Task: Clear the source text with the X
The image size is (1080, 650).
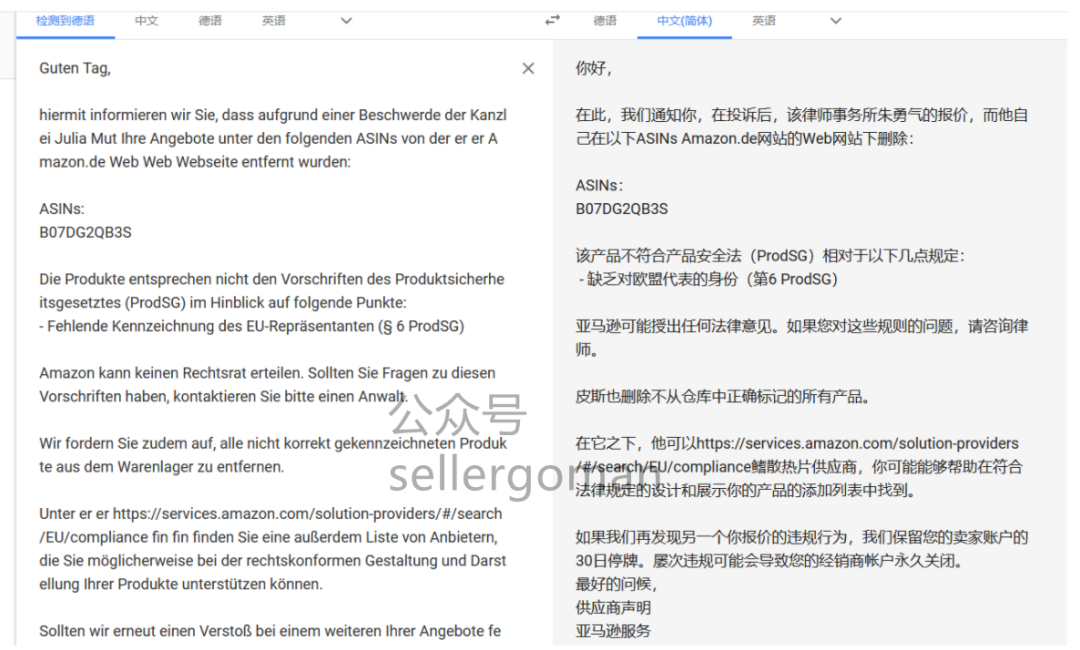Action: [x=528, y=68]
